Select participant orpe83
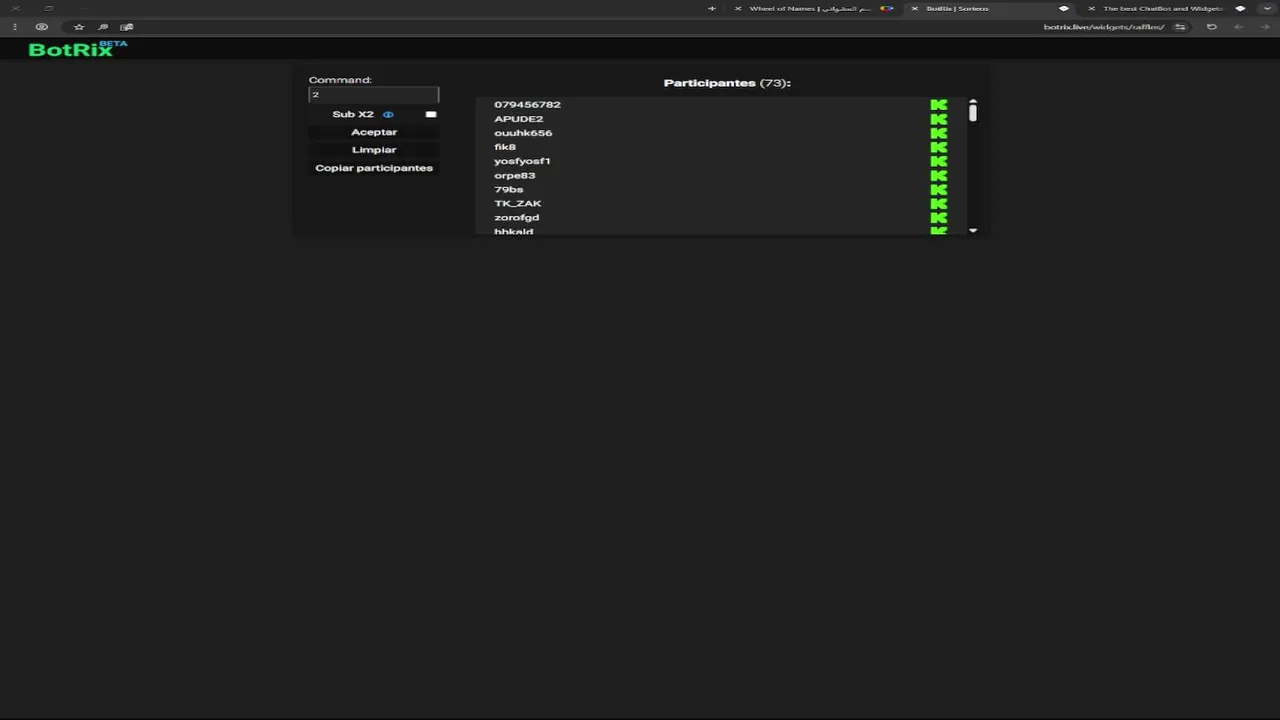 point(514,175)
